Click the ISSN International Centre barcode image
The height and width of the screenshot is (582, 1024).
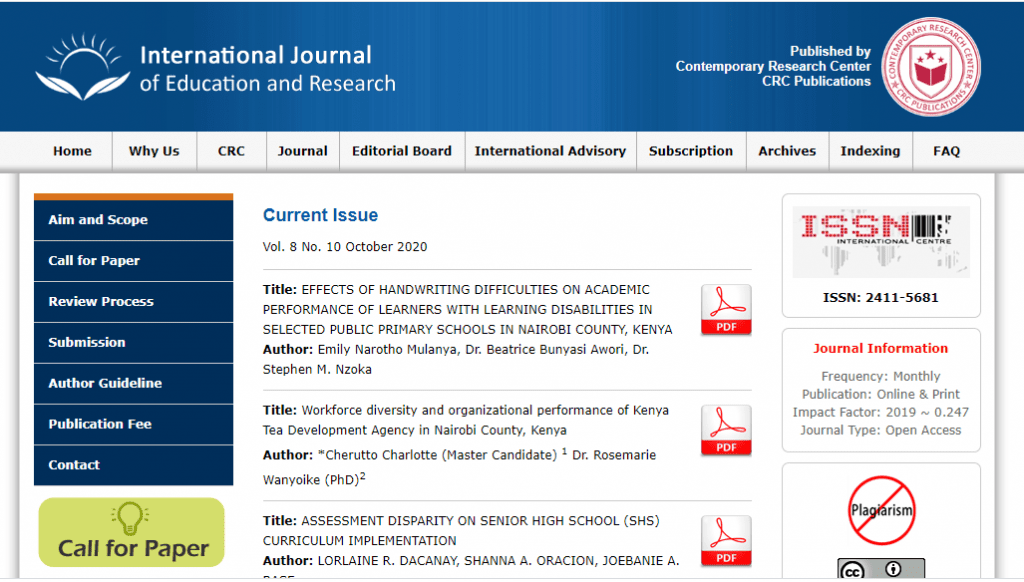coord(880,241)
